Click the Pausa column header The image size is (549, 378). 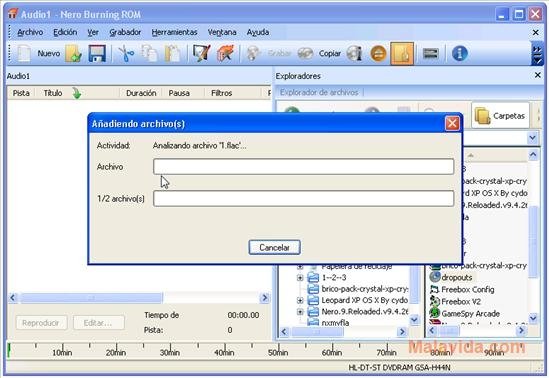pos(179,93)
